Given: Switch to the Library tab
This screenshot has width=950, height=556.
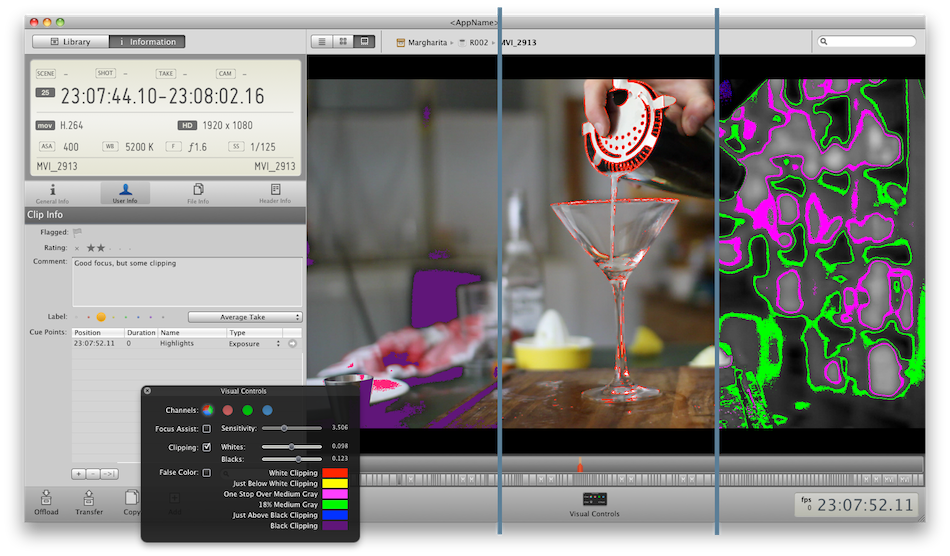Looking at the screenshot, I should 71,42.
